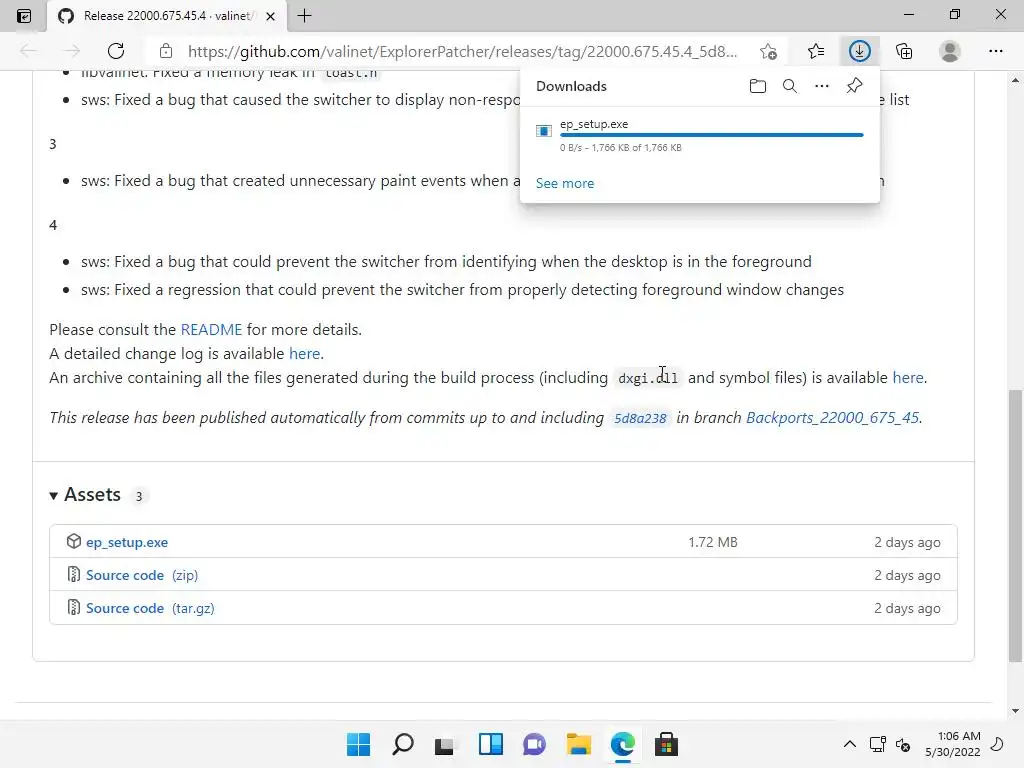This screenshot has width=1024, height=768.
Task: Open Task View on taskbar
Action: [x=445, y=744]
